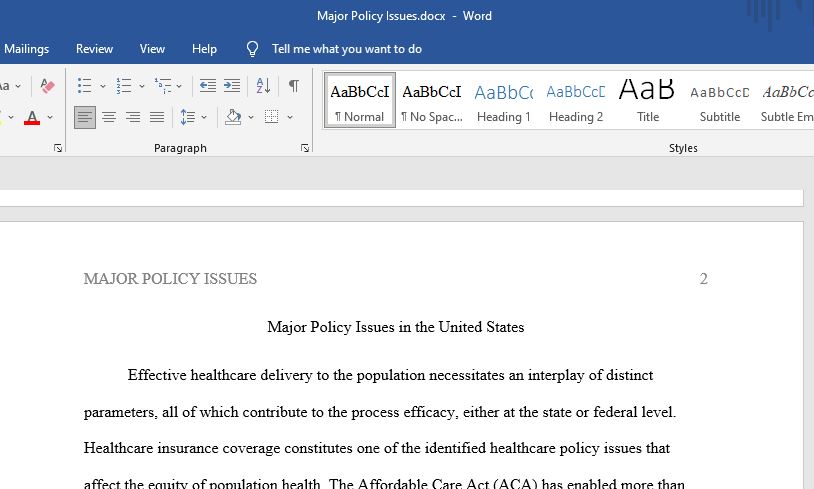
Task: Apply bulleted list formatting
Action: pos(85,86)
